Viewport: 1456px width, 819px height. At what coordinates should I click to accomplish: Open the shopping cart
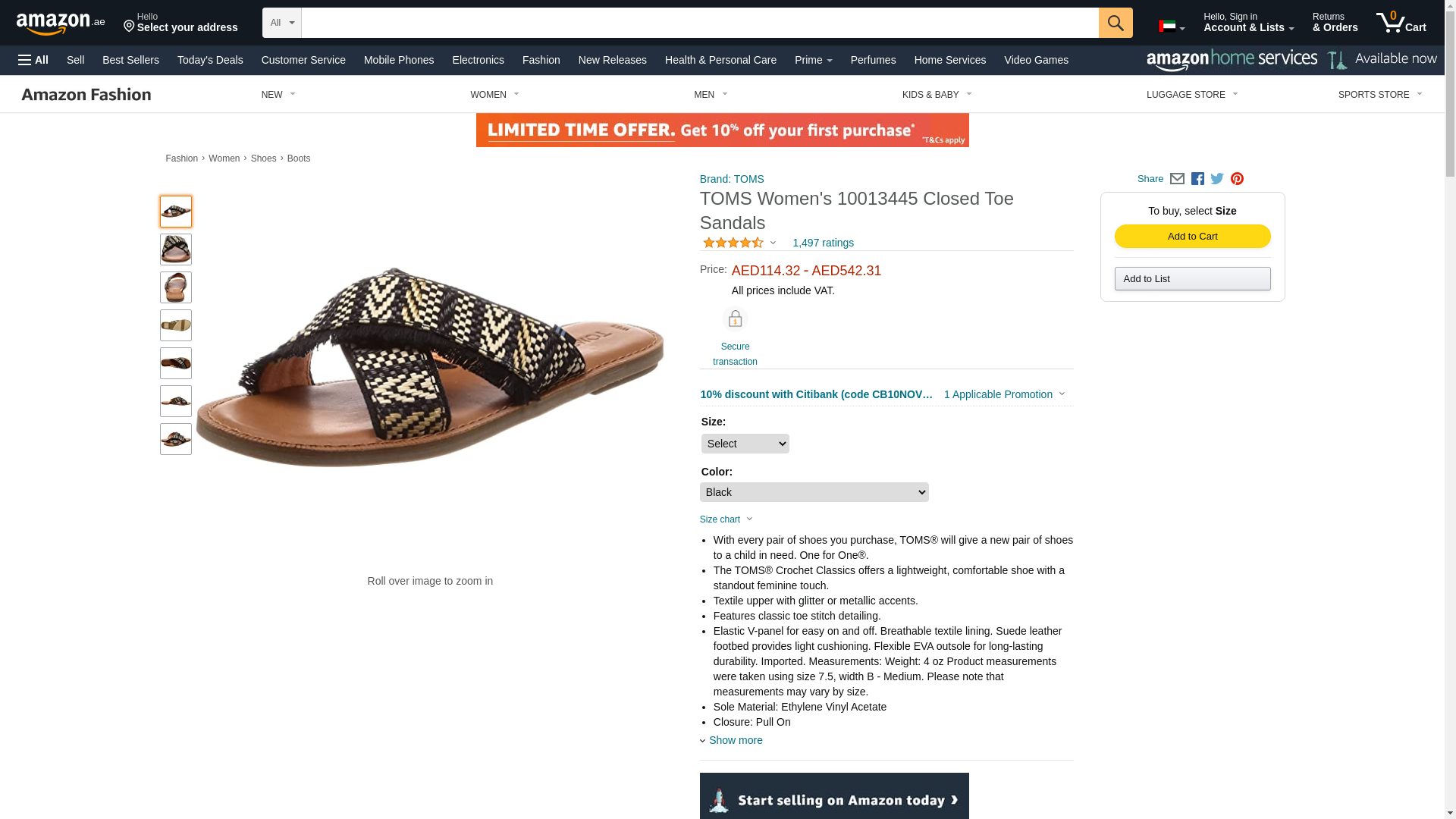(1401, 23)
